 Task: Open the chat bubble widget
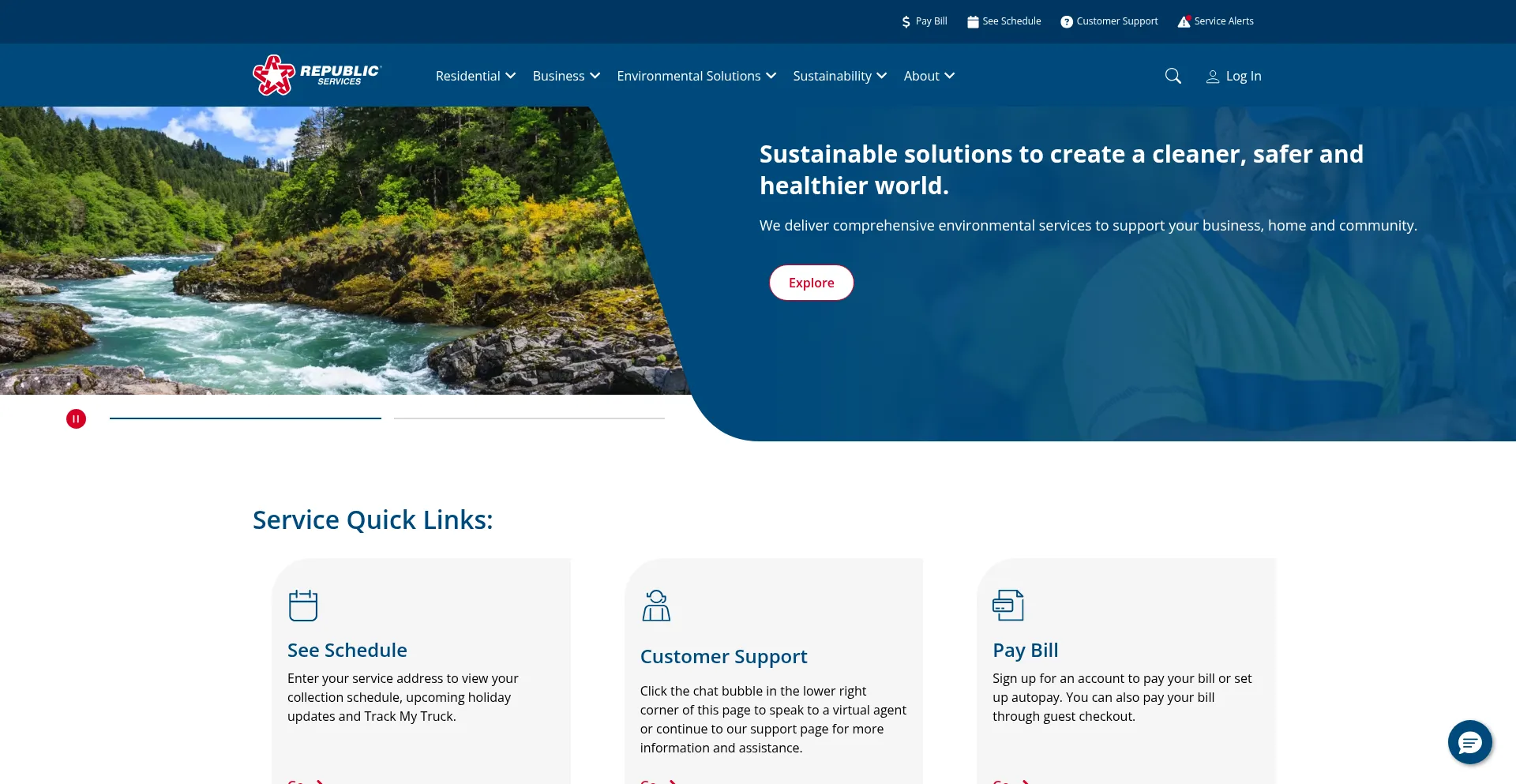point(1470,742)
